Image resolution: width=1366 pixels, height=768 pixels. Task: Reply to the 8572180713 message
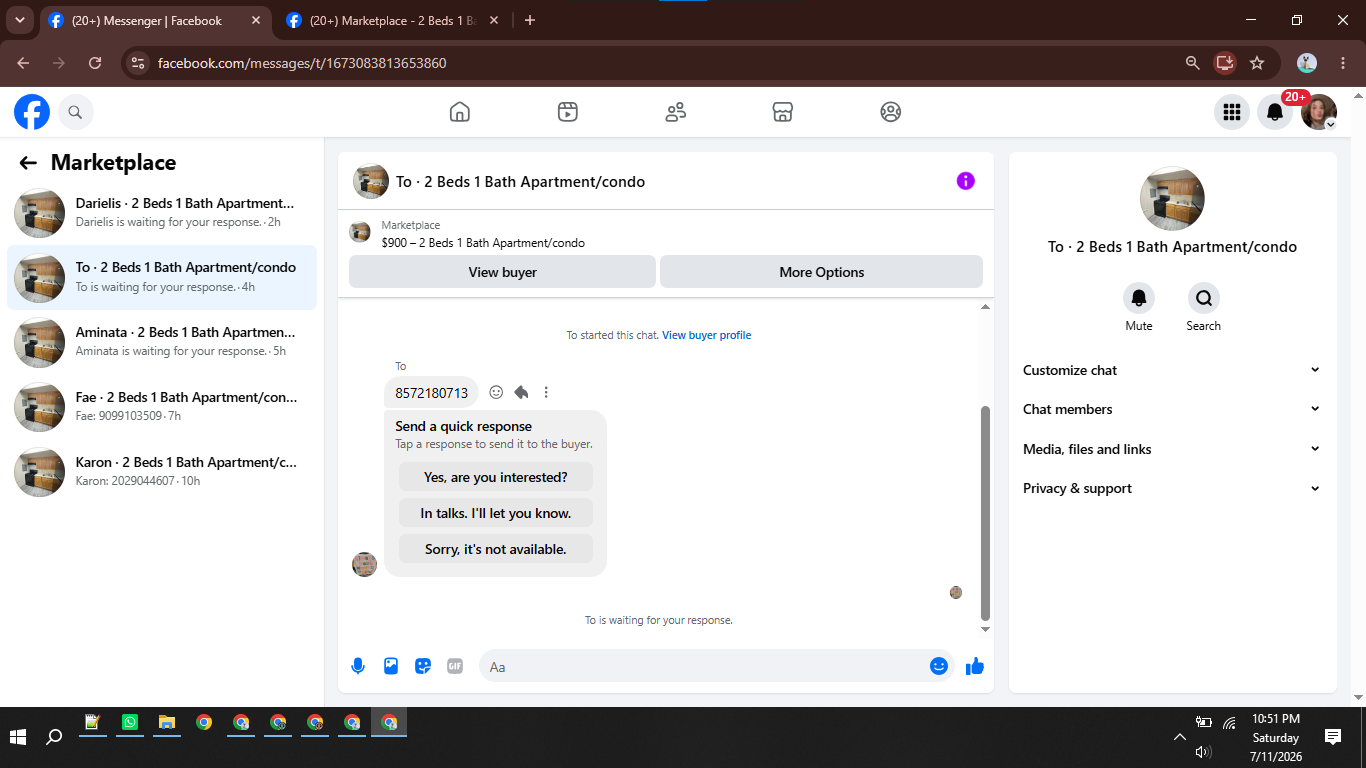(x=521, y=392)
